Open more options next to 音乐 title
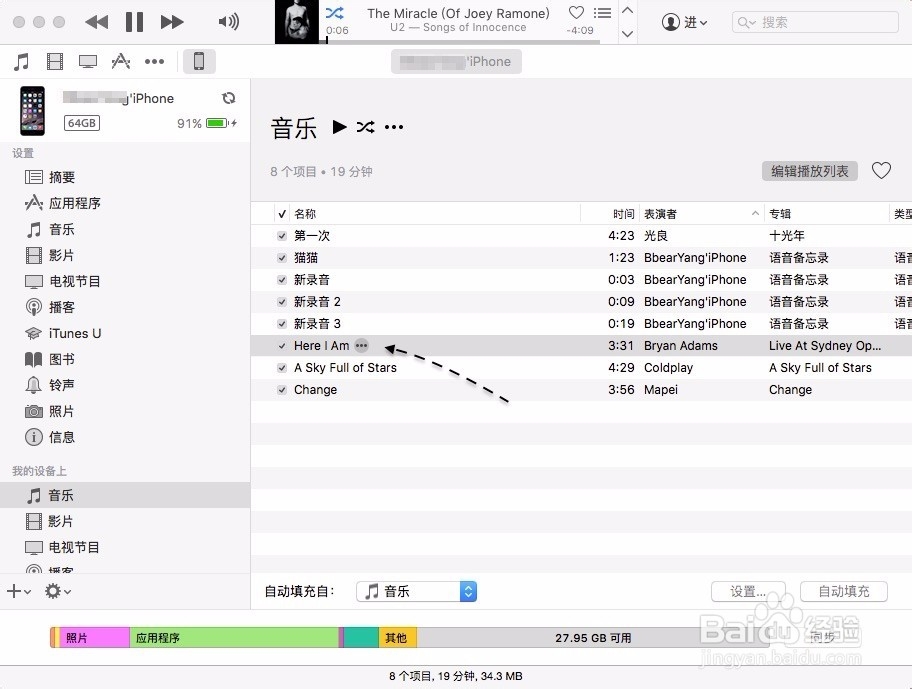This screenshot has height=689, width=912. [394, 127]
